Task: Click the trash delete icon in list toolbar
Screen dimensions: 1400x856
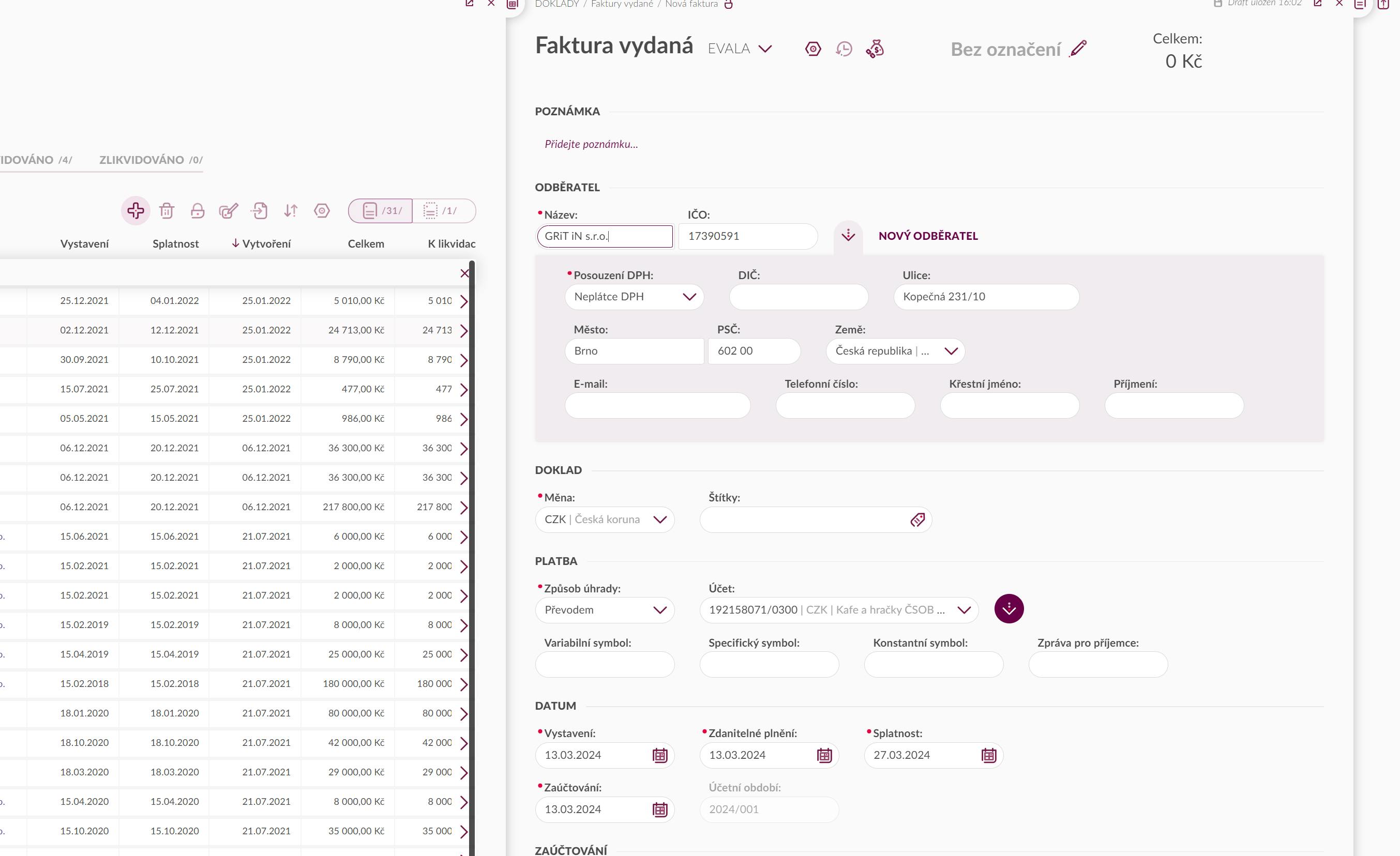Action: tap(167, 211)
